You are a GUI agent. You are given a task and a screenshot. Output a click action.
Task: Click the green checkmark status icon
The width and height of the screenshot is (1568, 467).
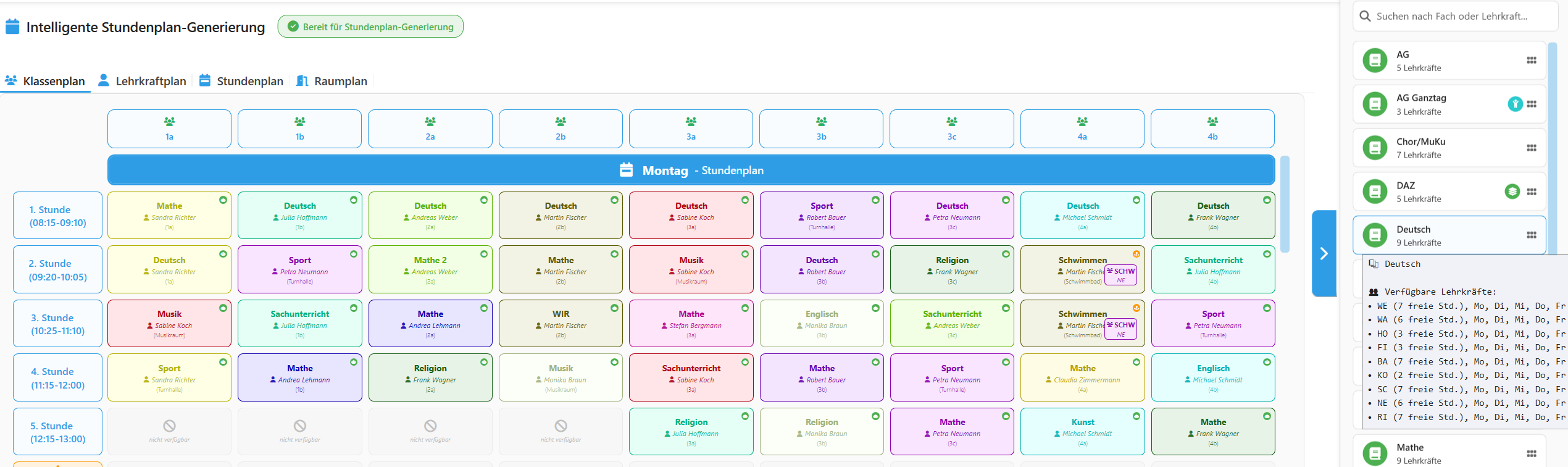tap(293, 27)
